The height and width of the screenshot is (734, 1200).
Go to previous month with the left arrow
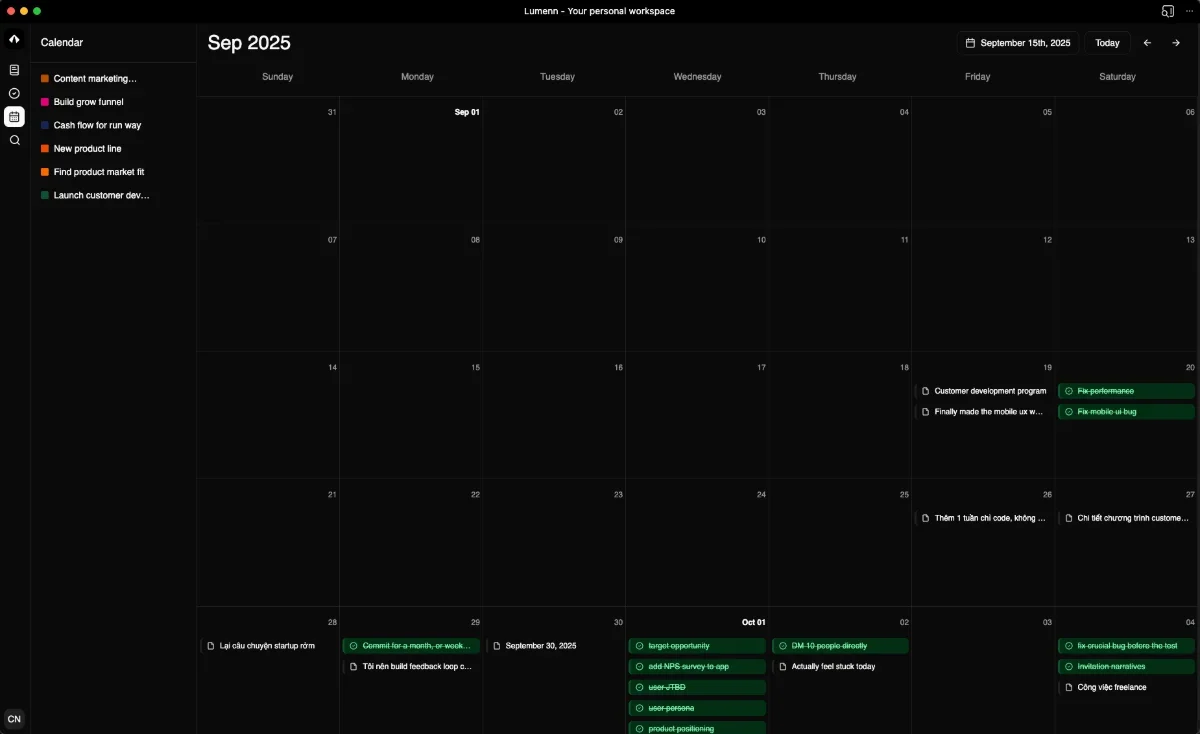(1147, 42)
